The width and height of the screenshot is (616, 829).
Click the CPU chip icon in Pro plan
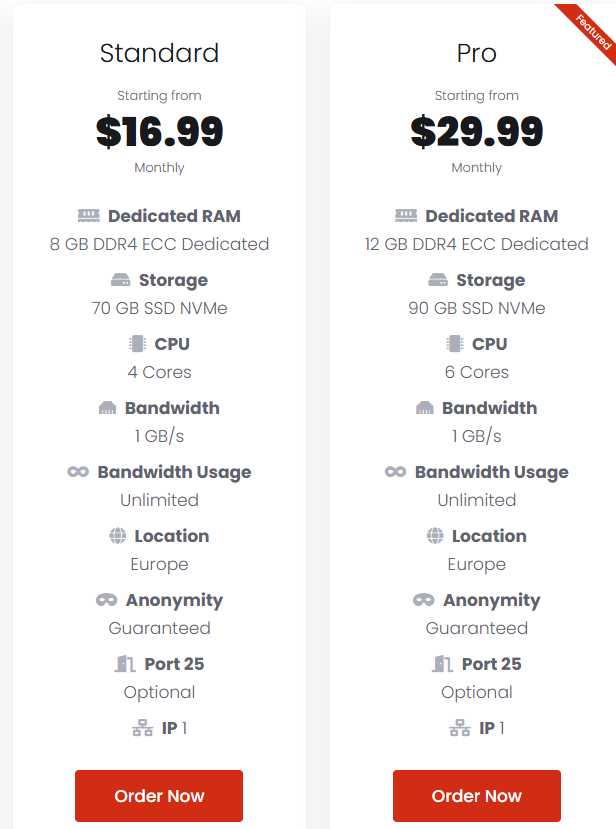455,344
